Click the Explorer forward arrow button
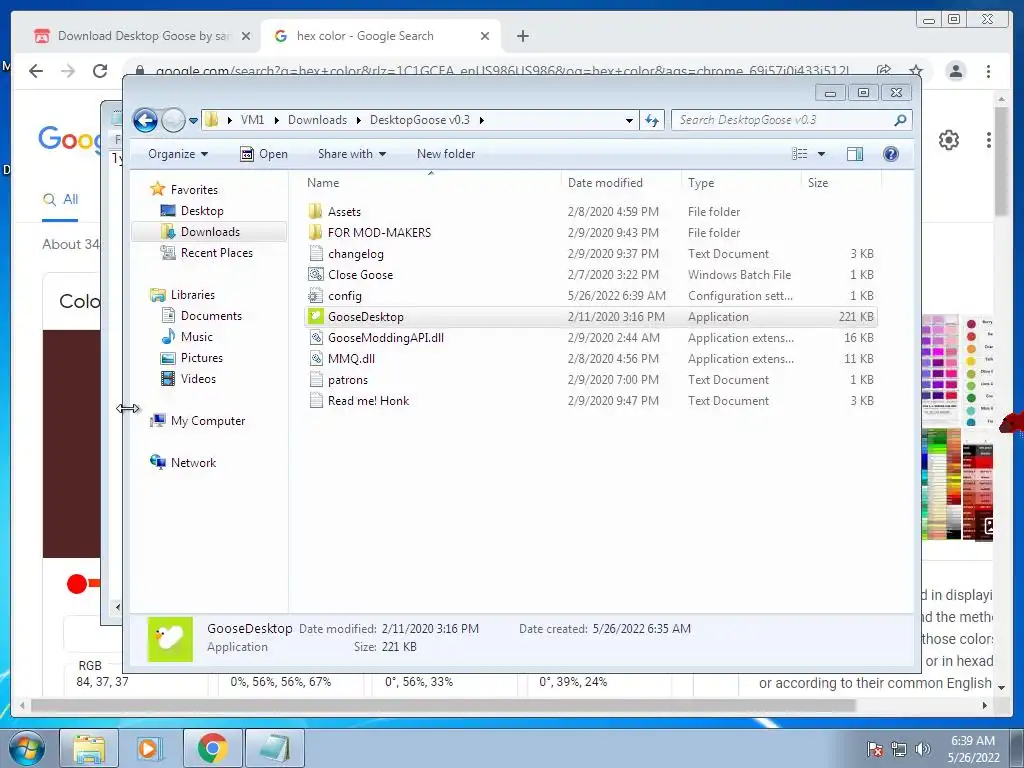 [x=173, y=120]
